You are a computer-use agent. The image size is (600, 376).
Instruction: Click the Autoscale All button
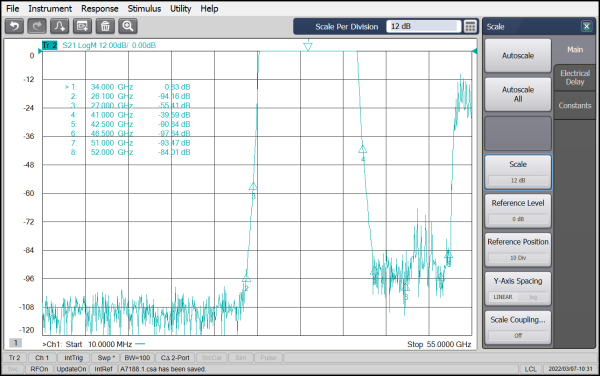point(518,94)
